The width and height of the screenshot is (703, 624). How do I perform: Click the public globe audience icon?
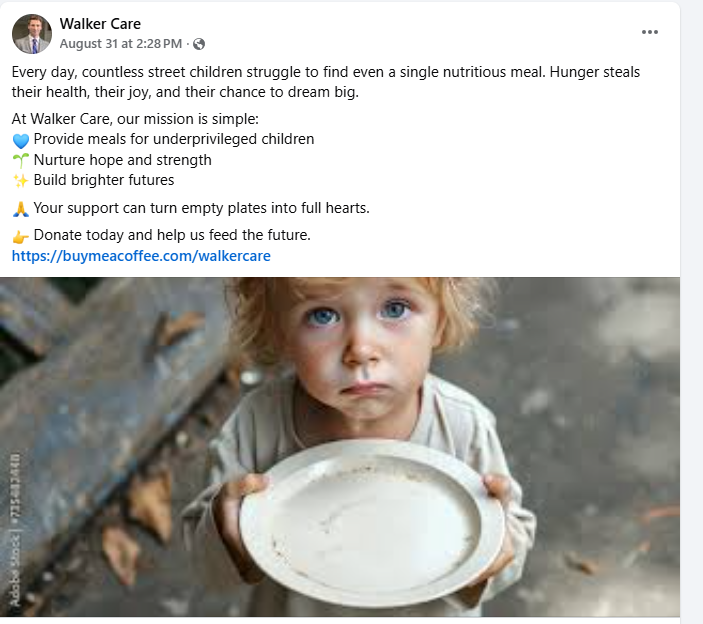(199, 44)
